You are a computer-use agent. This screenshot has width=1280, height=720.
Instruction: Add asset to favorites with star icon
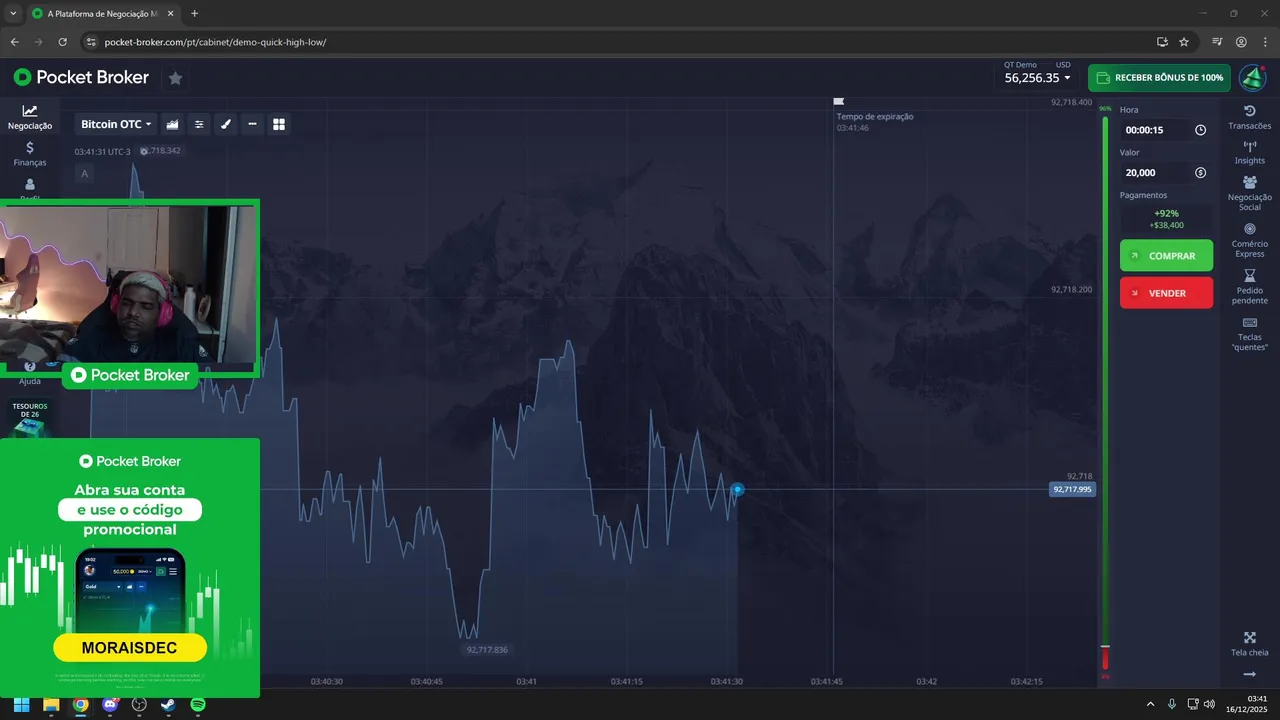point(175,78)
